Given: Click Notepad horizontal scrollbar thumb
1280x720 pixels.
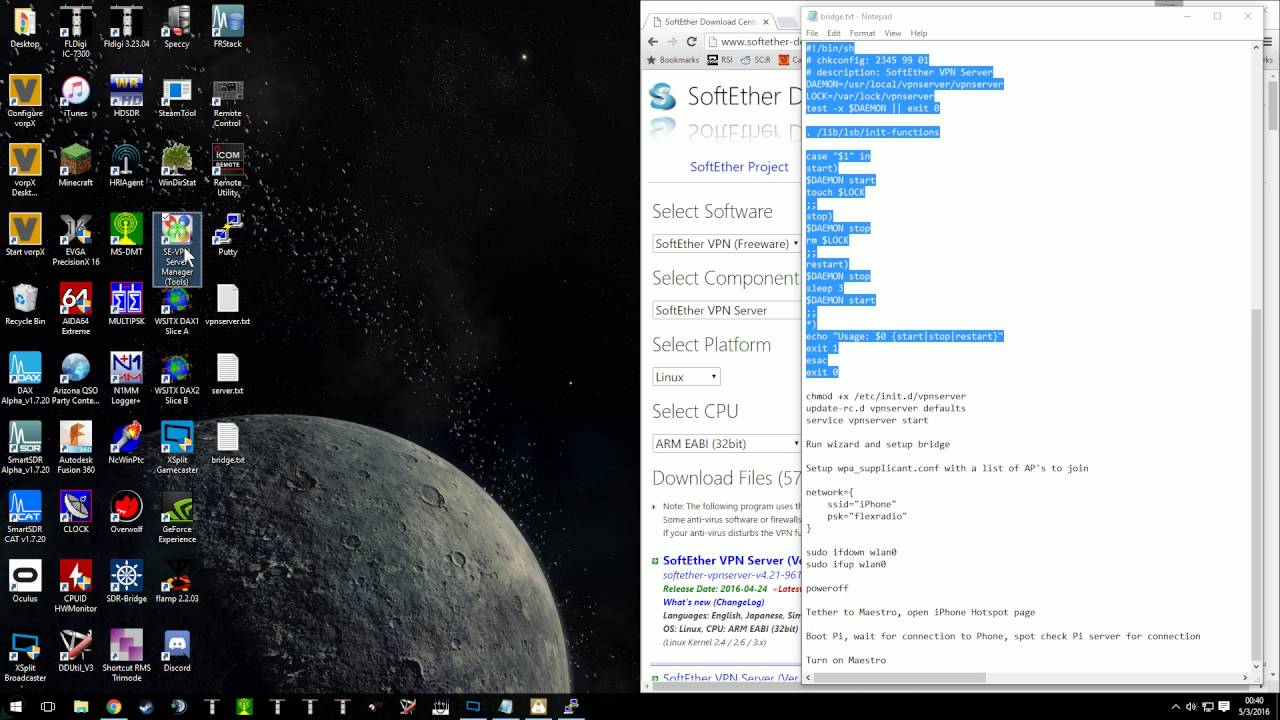Looking at the screenshot, I should tap(900, 677).
